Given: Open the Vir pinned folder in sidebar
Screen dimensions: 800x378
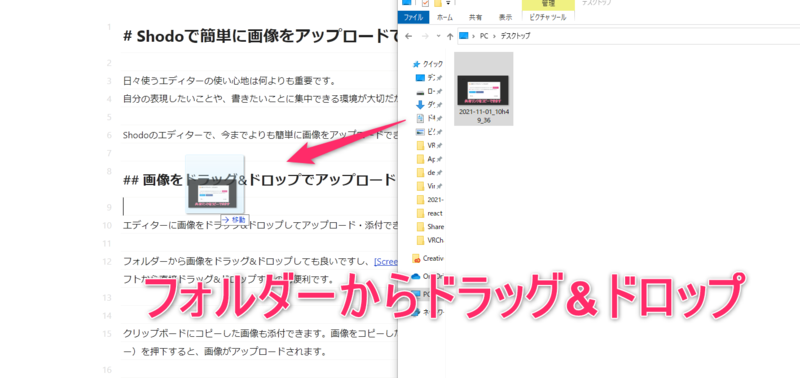Looking at the screenshot, I should [429, 185].
